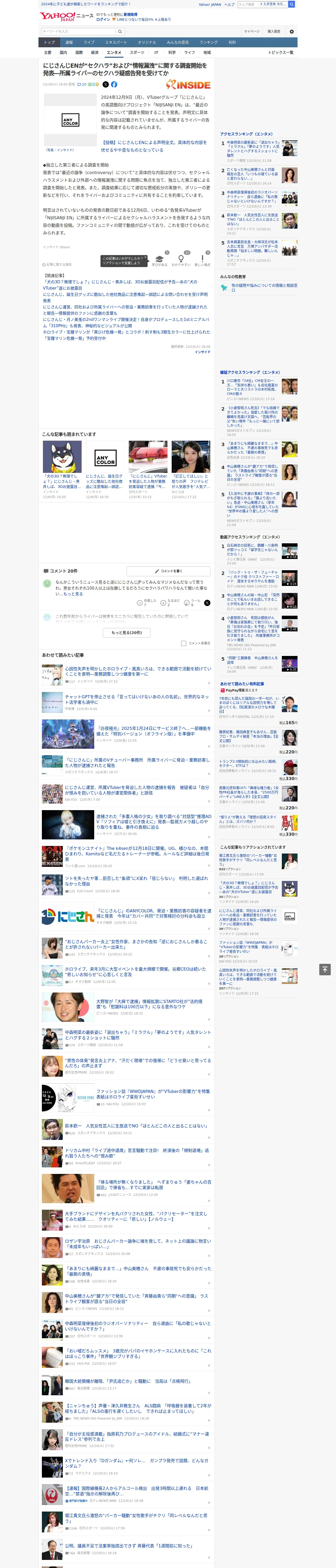Image resolution: width=336 pixels, height=1568 pixels.
Task: Open the 犬の3D? related article thumbnail with dog
Action: click(62, 457)
